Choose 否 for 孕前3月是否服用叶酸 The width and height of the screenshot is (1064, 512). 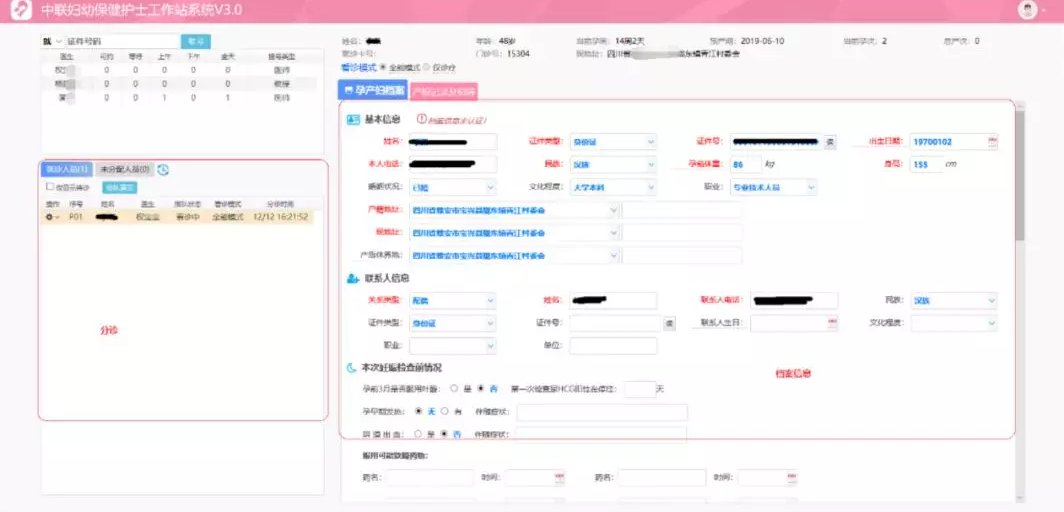coord(480,389)
